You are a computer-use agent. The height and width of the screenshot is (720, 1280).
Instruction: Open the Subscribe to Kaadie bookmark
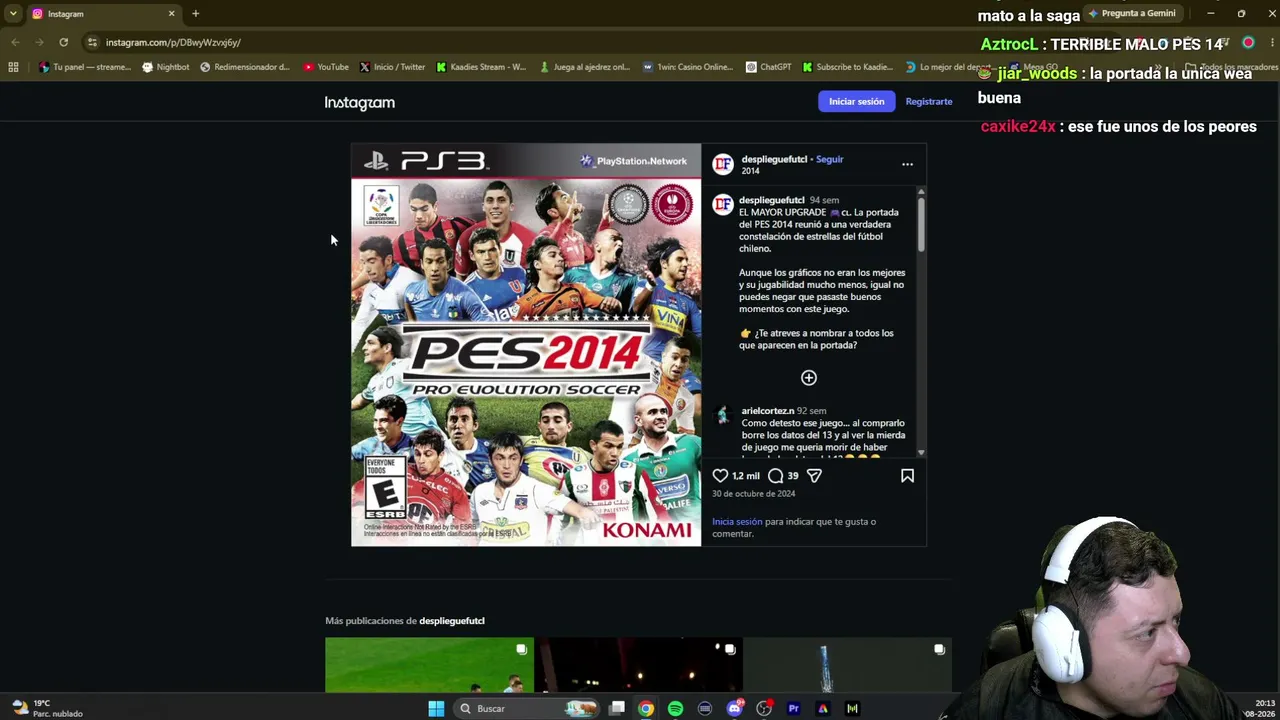tap(848, 67)
